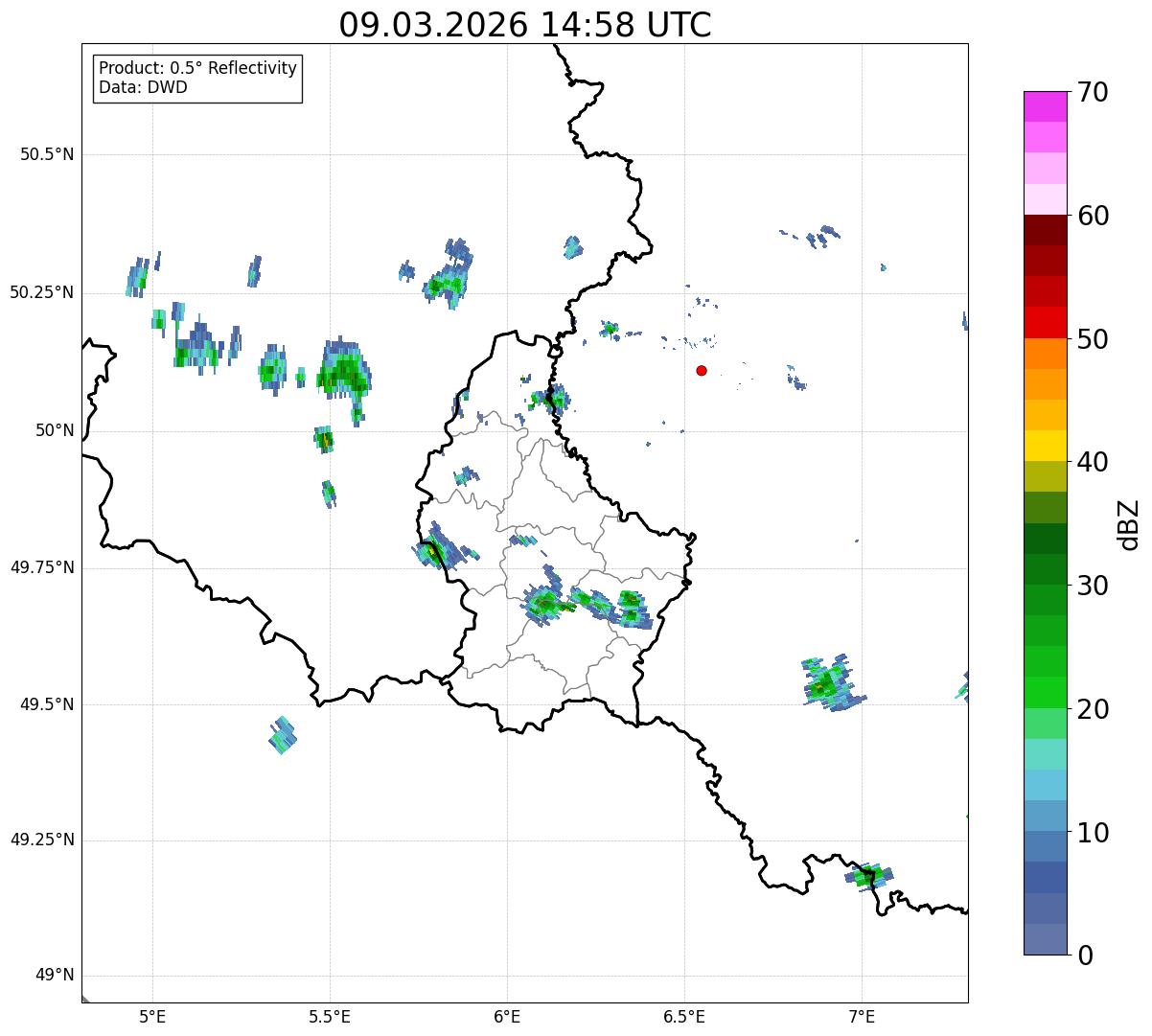1152x1036 pixels.
Task: Click the dBZ colorbar axis label
Action: coord(1129,524)
